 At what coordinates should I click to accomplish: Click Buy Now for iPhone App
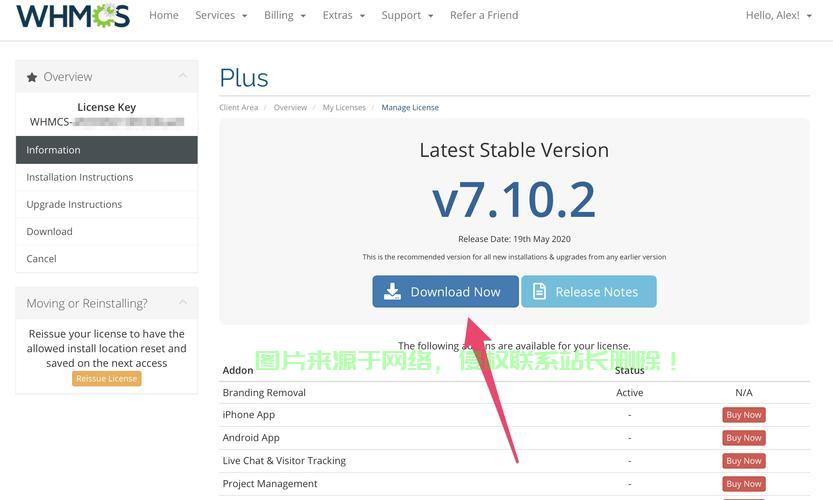(743, 415)
